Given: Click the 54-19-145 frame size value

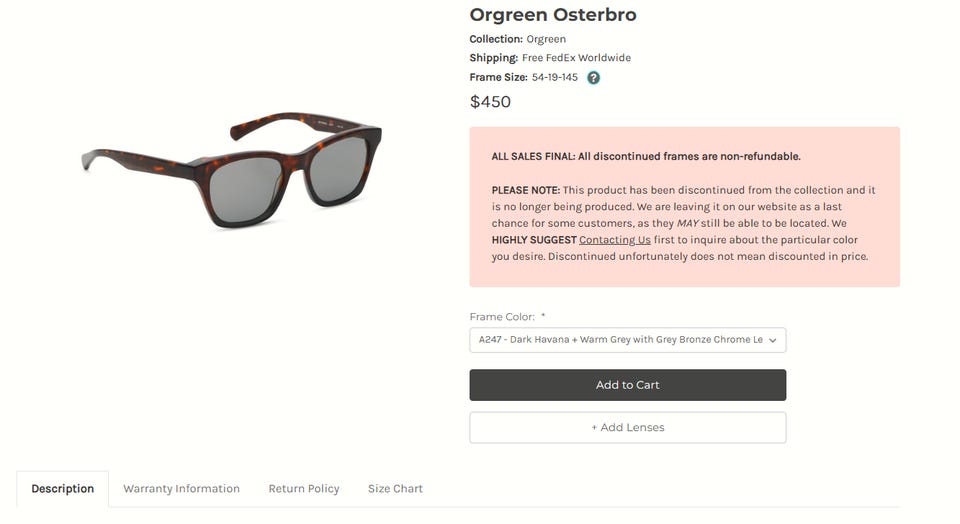Looking at the screenshot, I should 554,77.
